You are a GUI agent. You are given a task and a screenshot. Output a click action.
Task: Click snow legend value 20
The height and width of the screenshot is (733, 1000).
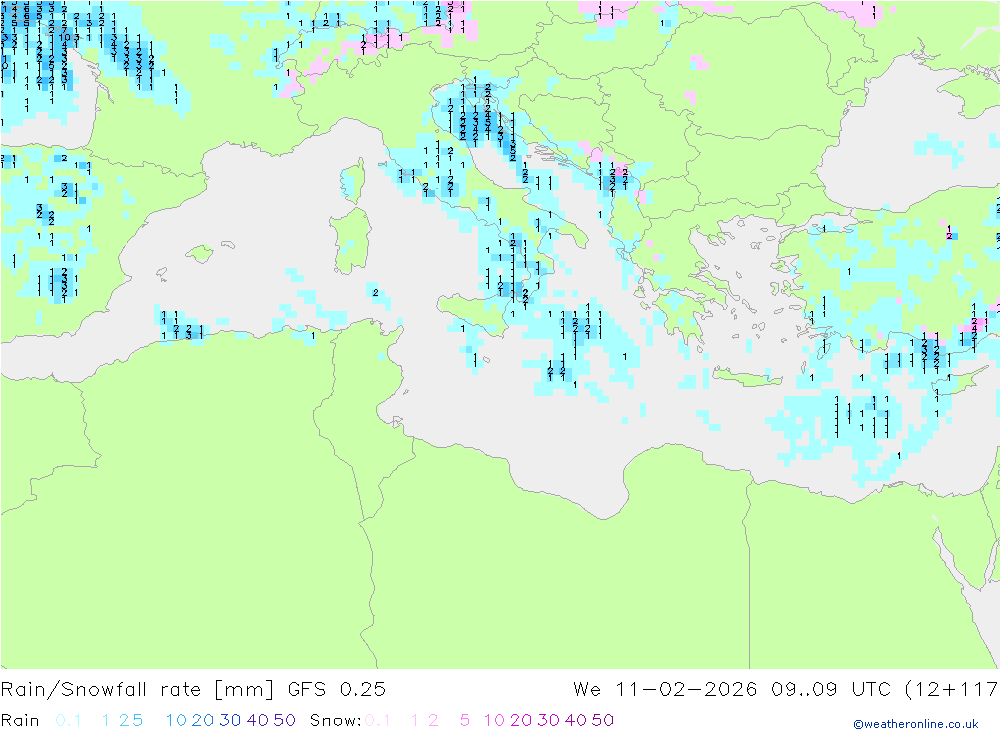coord(521,720)
